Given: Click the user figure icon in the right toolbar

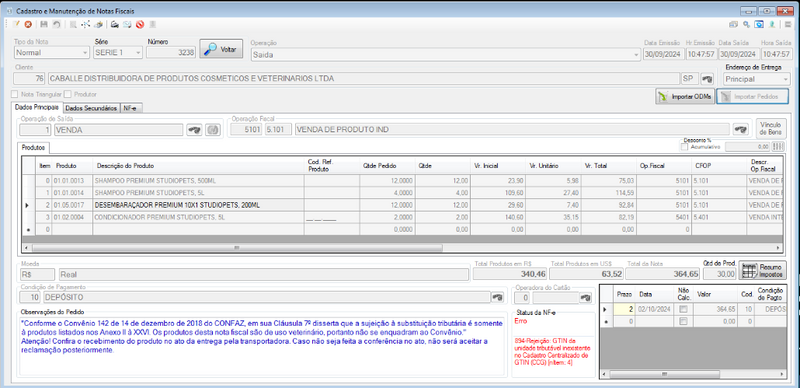Looking at the screenshot, I should coord(773,24).
